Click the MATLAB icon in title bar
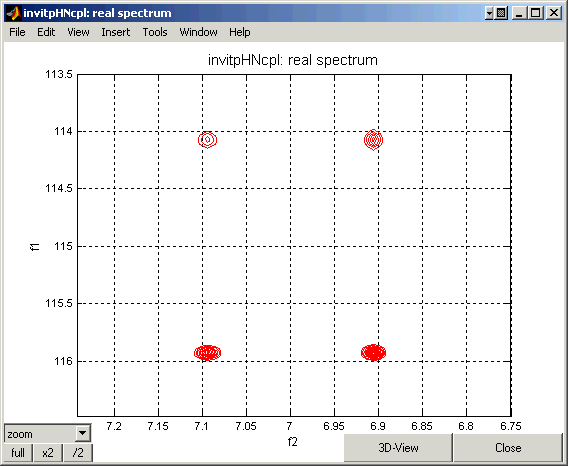This screenshot has width=568, height=466. click(x=13, y=13)
